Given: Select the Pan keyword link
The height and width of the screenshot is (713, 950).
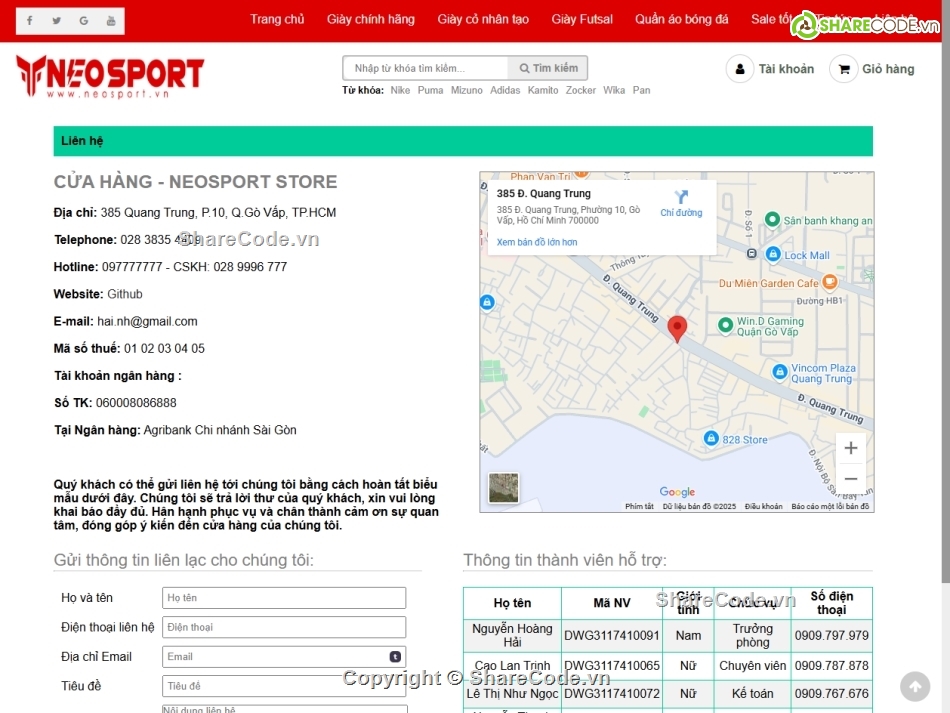Looking at the screenshot, I should click(x=641, y=90).
